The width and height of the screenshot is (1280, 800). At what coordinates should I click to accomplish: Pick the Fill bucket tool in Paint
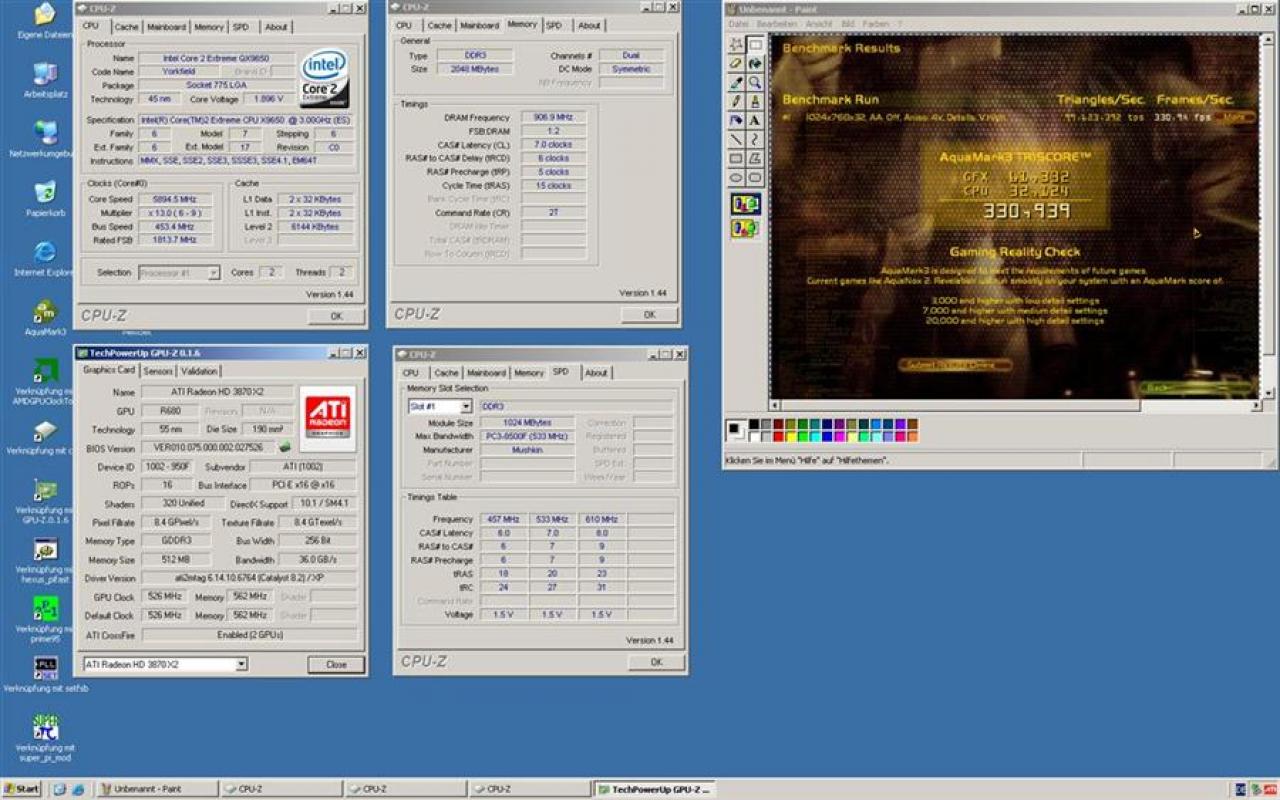point(755,63)
